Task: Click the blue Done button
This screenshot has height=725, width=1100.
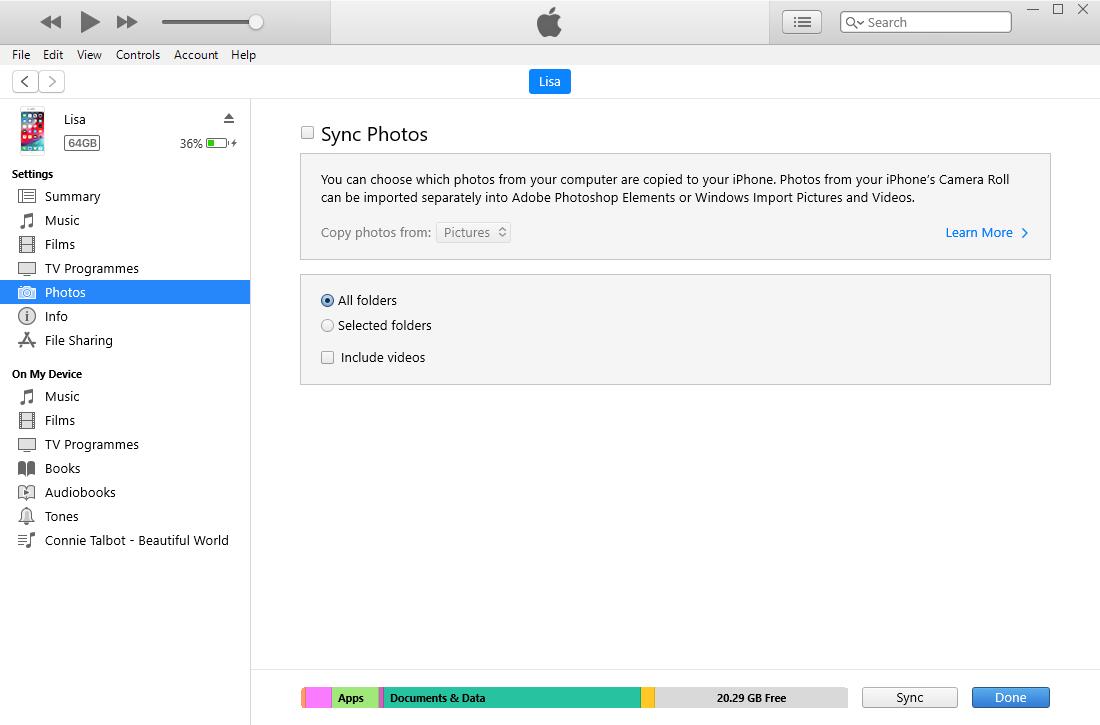Action: point(1010,698)
